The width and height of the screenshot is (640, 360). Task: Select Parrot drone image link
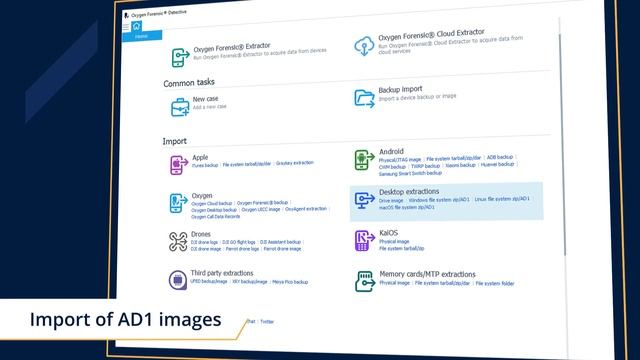coord(282,249)
